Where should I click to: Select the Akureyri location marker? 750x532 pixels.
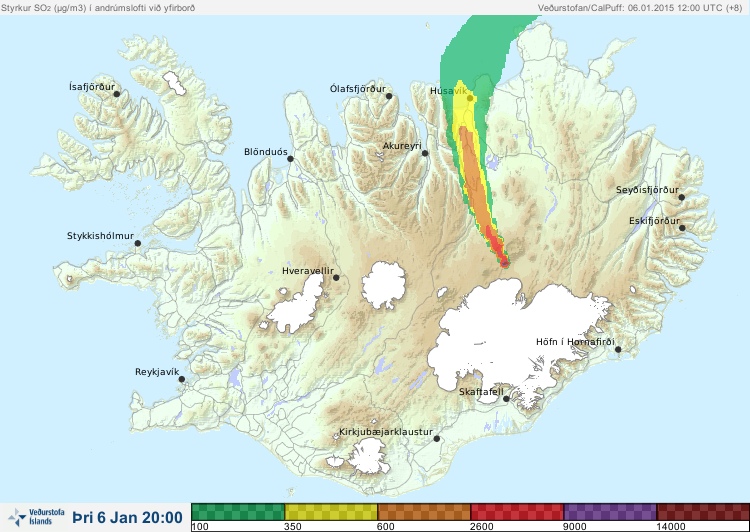(425, 153)
